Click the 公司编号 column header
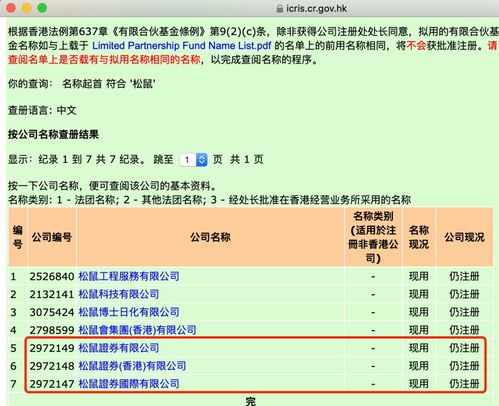This screenshot has width=499, height=406. coord(52,237)
